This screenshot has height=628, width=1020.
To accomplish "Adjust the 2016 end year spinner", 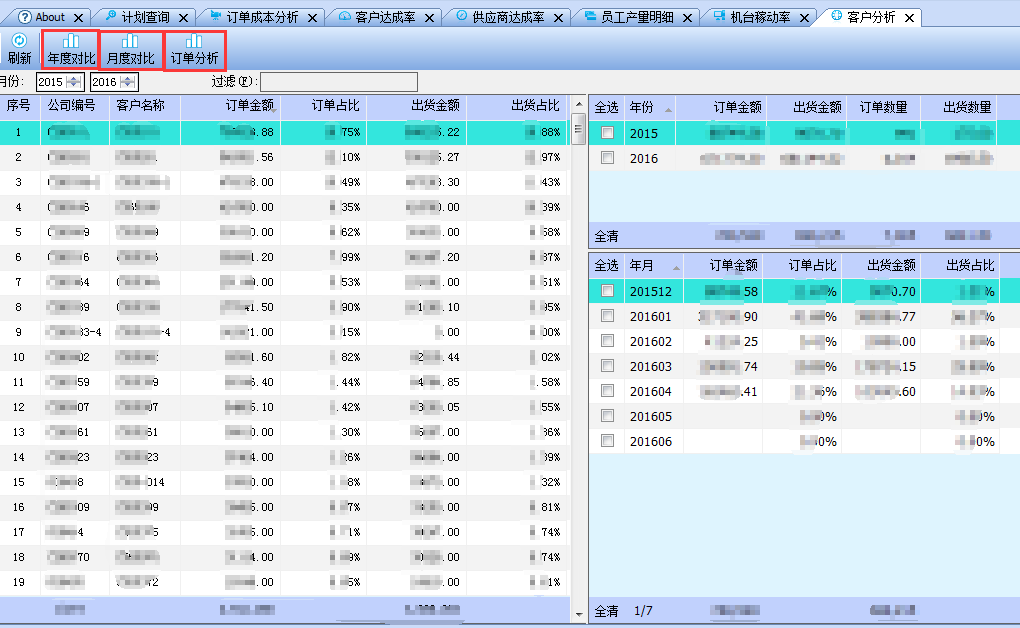I will pyautogui.click(x=129, y=82).
